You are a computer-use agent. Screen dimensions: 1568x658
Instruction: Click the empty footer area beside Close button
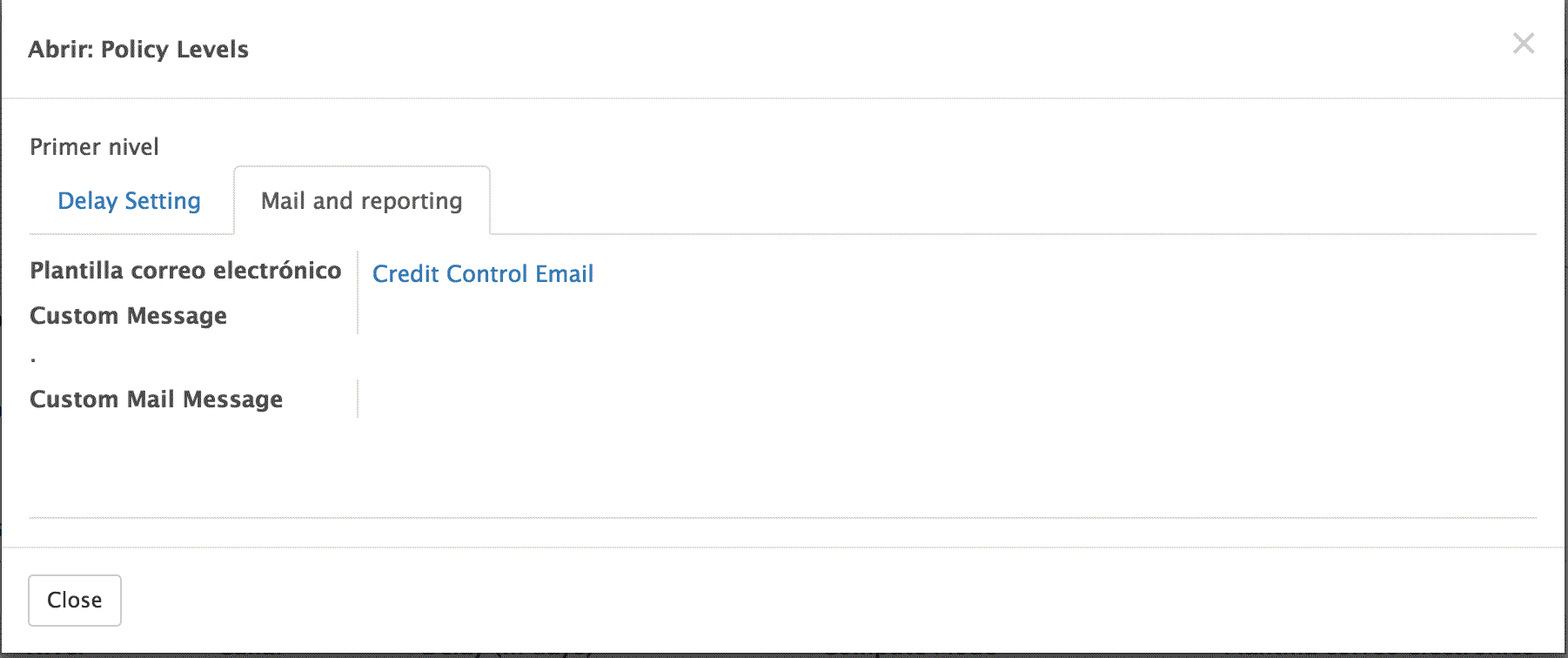pyautogui.click(x=783, y=601)
